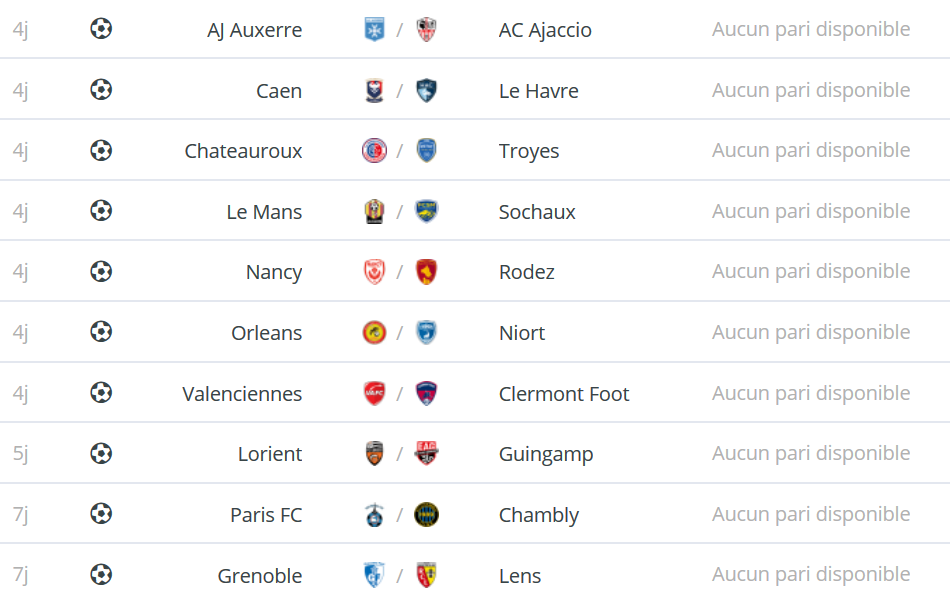Click the Lens club crest
This screenshot has width=950, height=596.
(427, 575)
